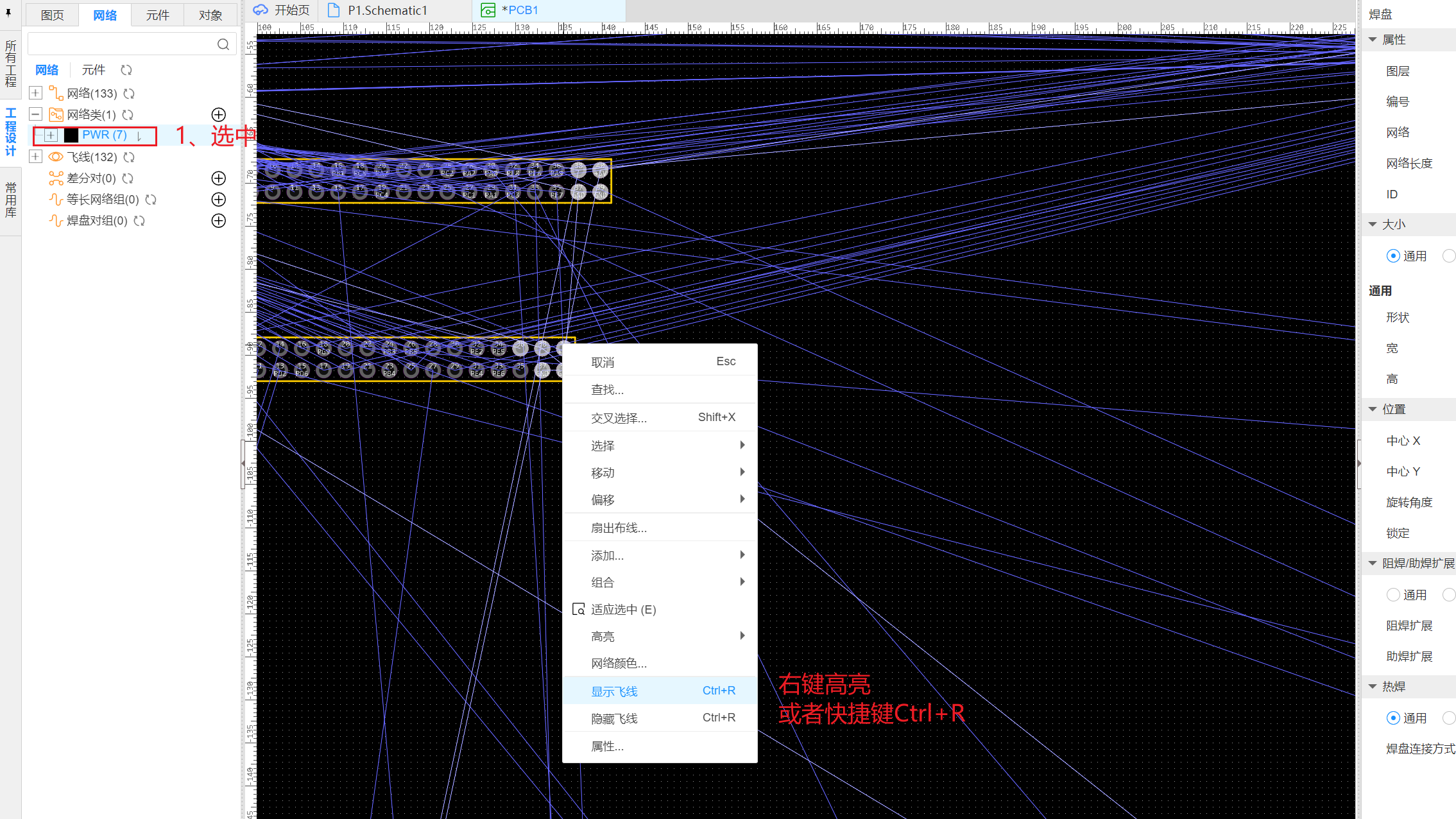Click the search magnifier icon in network panel
Image resolution: width=1456 pixels, height=819 pixels.
pos(223,44)
